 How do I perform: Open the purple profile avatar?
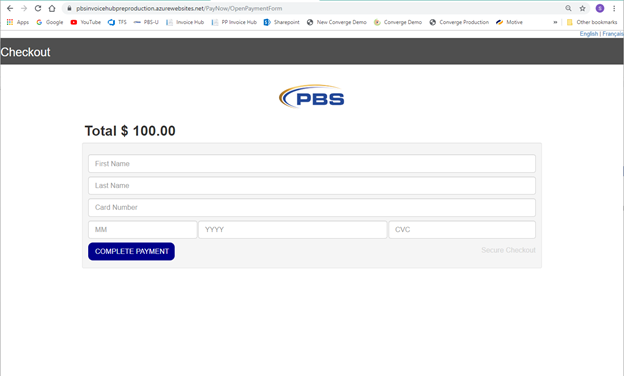click(x=600, y=8)
